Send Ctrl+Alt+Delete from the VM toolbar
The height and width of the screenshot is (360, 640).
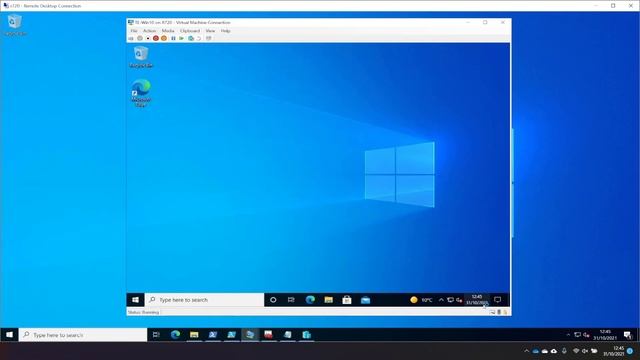(131, 38)
